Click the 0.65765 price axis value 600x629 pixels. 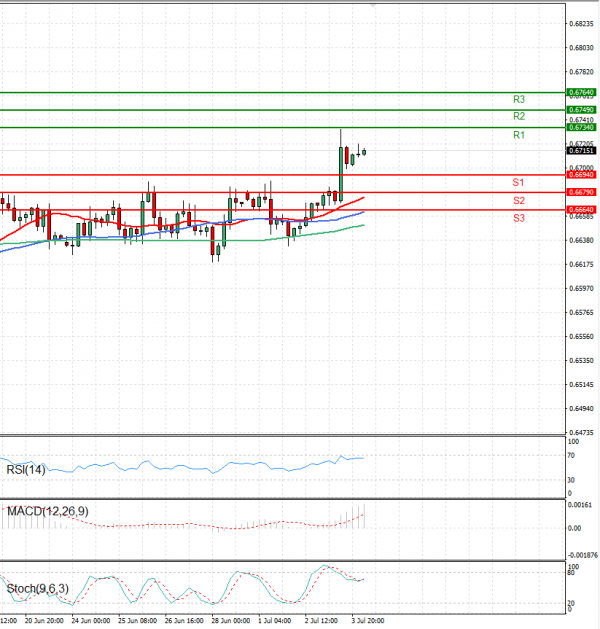582,313
